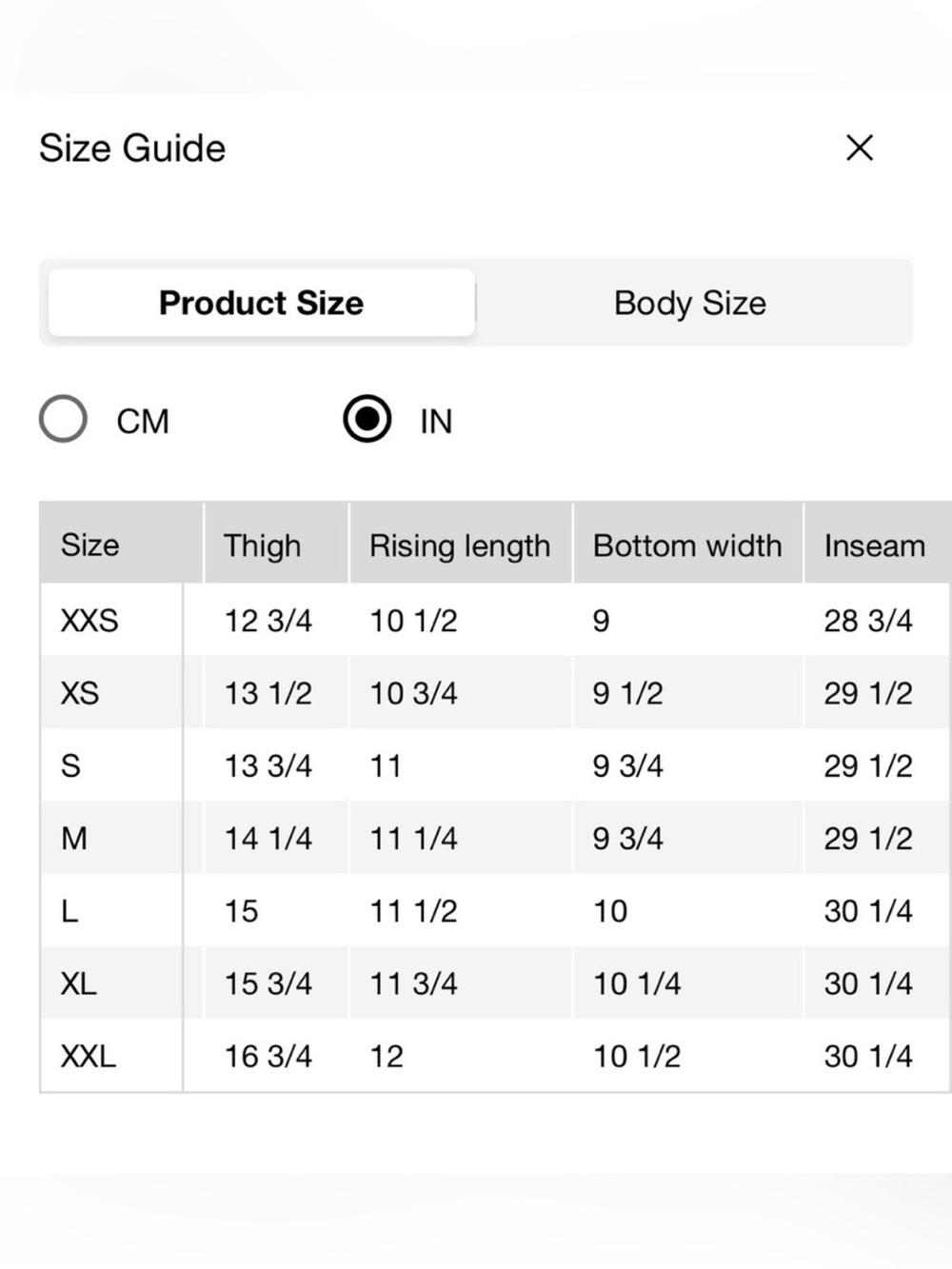This screenshot has width=952, height=1269.
Task: Select the IN unit radio button
Action: click(367, 419)
